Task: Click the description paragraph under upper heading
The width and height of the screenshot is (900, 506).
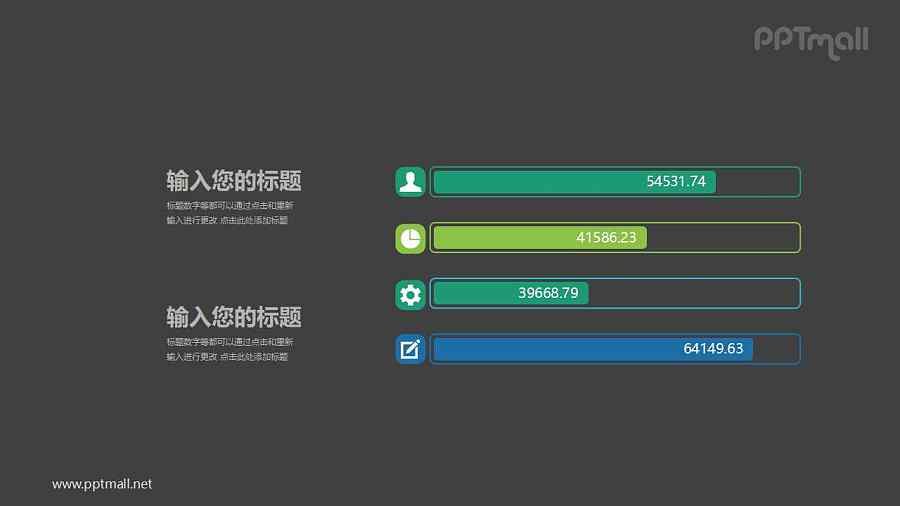Action: click(230, 213)
